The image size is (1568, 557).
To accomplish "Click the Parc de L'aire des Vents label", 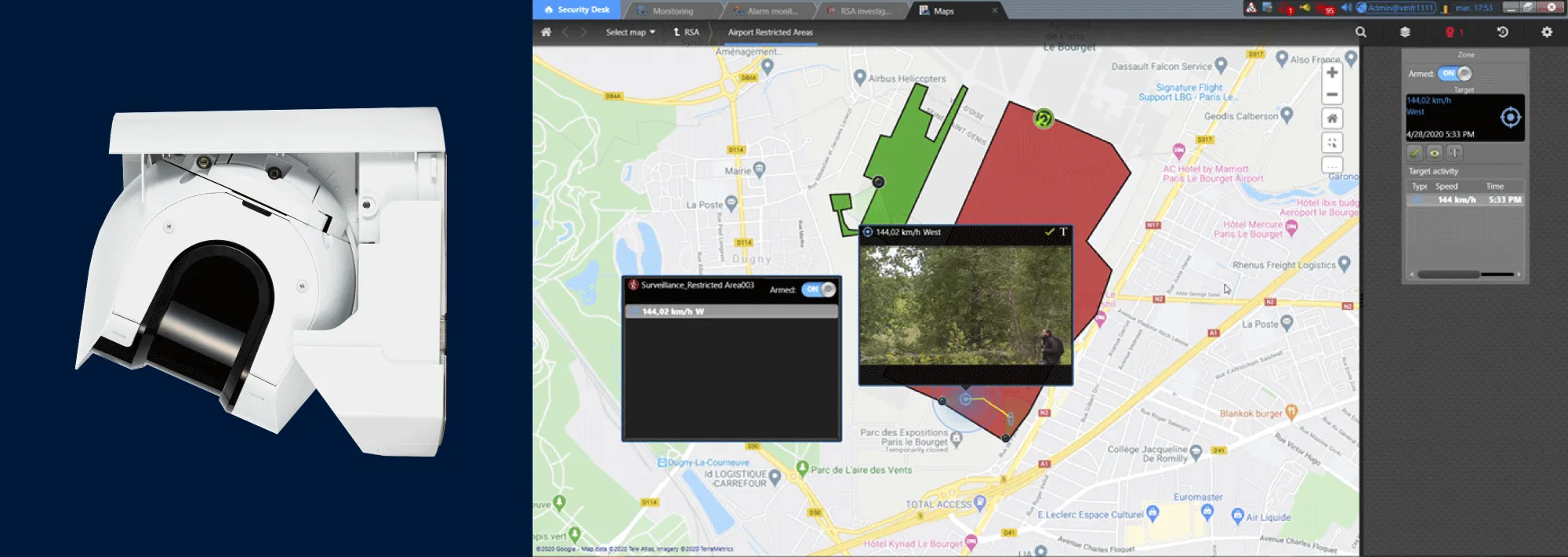I will [861, 470].
